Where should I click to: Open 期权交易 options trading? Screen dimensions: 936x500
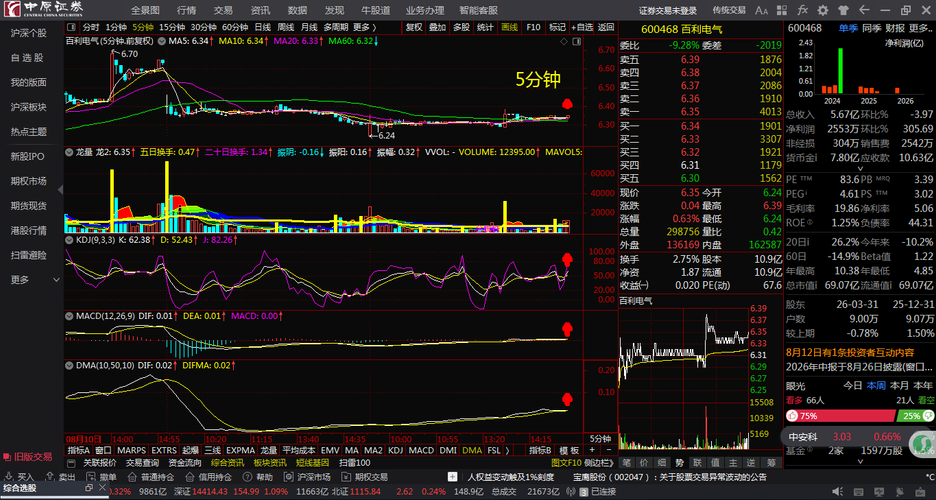click(x=365, y=477)
